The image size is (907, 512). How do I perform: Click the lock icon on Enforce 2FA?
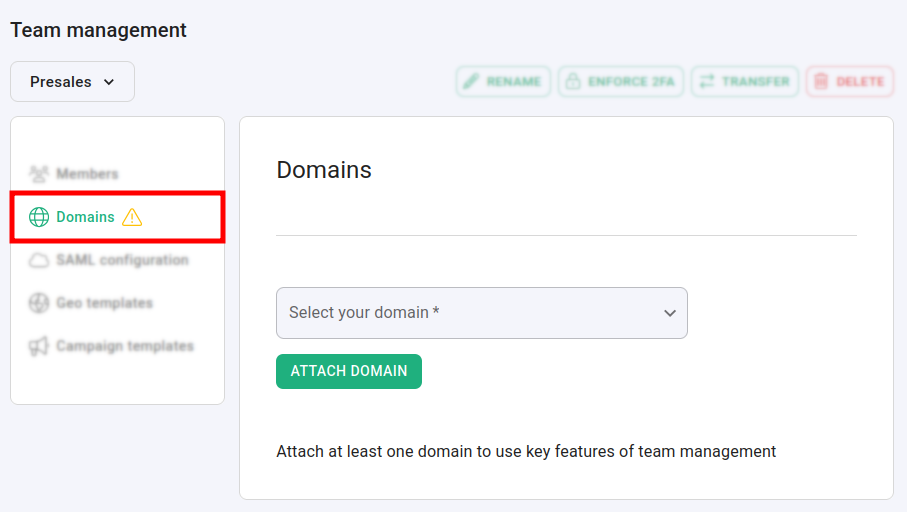tap(573, 82)
